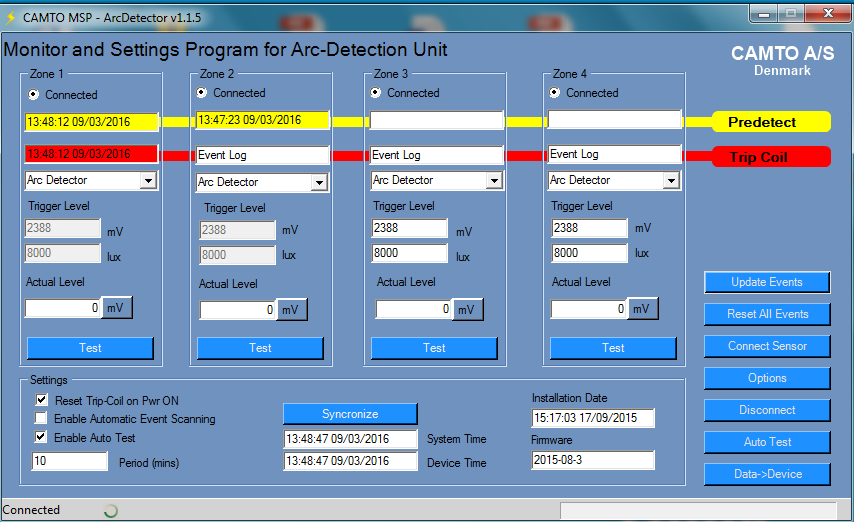854x522 pixels.
Task: Enable Automatic Event Scanning checkbox
Action: (x=41, y=419)
